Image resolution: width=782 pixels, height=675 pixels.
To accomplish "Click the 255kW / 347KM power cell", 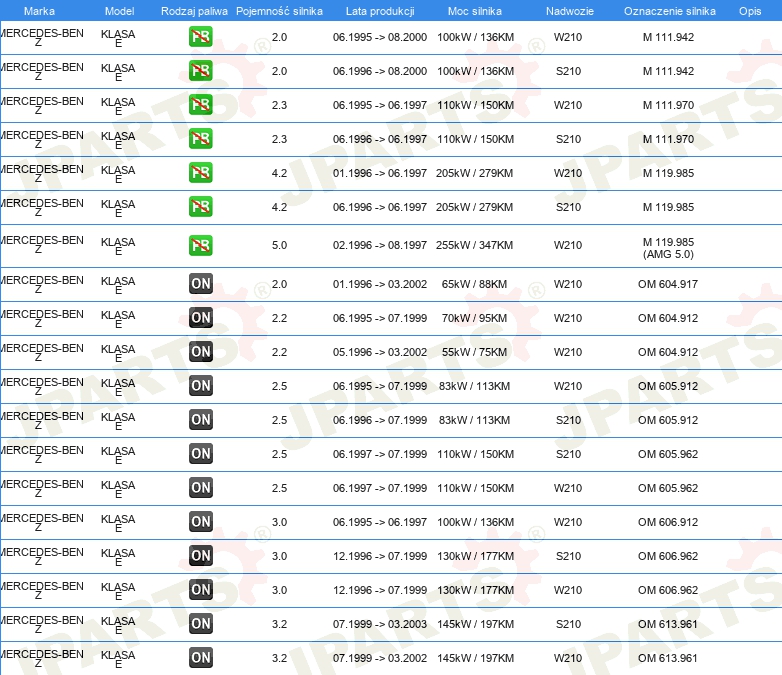I will (x=474, y=245).
